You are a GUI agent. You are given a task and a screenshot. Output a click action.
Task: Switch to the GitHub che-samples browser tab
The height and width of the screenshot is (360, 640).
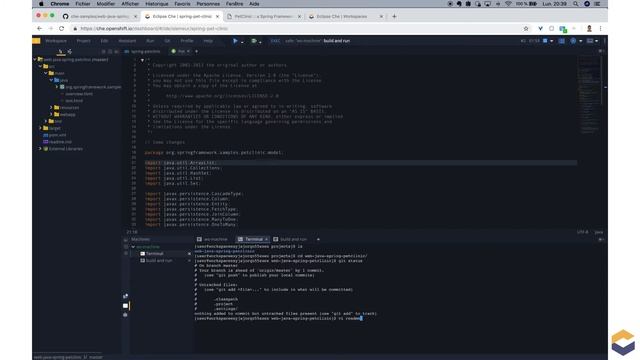(100, 16)
